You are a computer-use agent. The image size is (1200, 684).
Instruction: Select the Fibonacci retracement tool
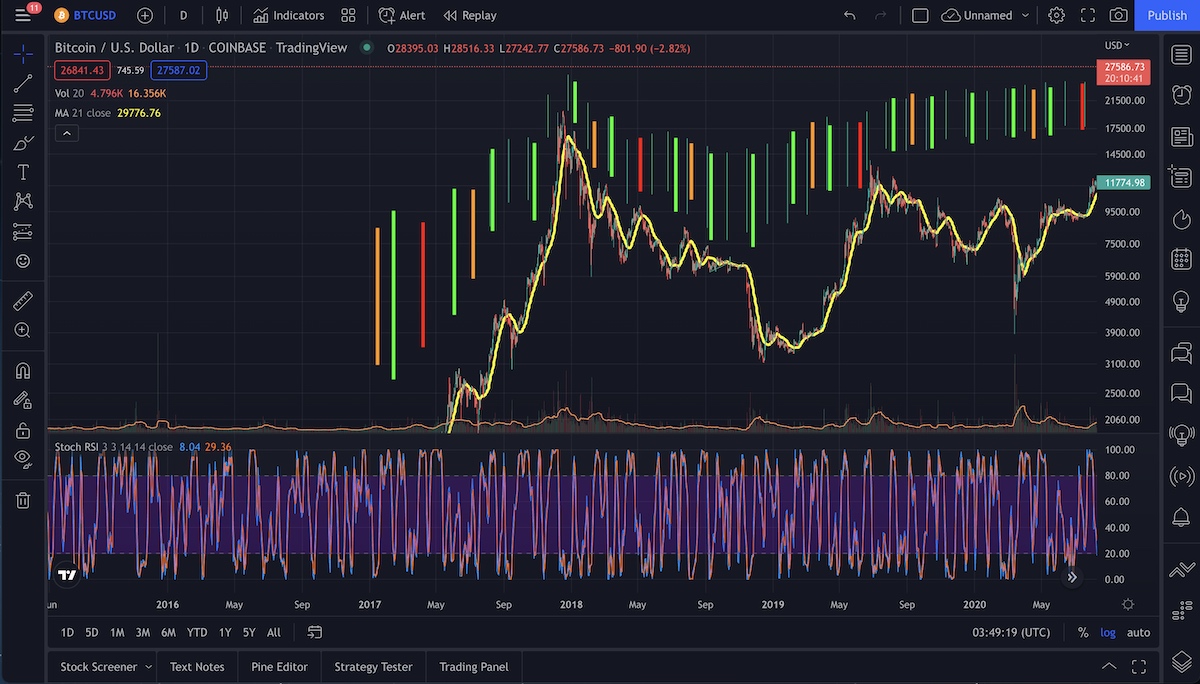(x=23, y=113)
